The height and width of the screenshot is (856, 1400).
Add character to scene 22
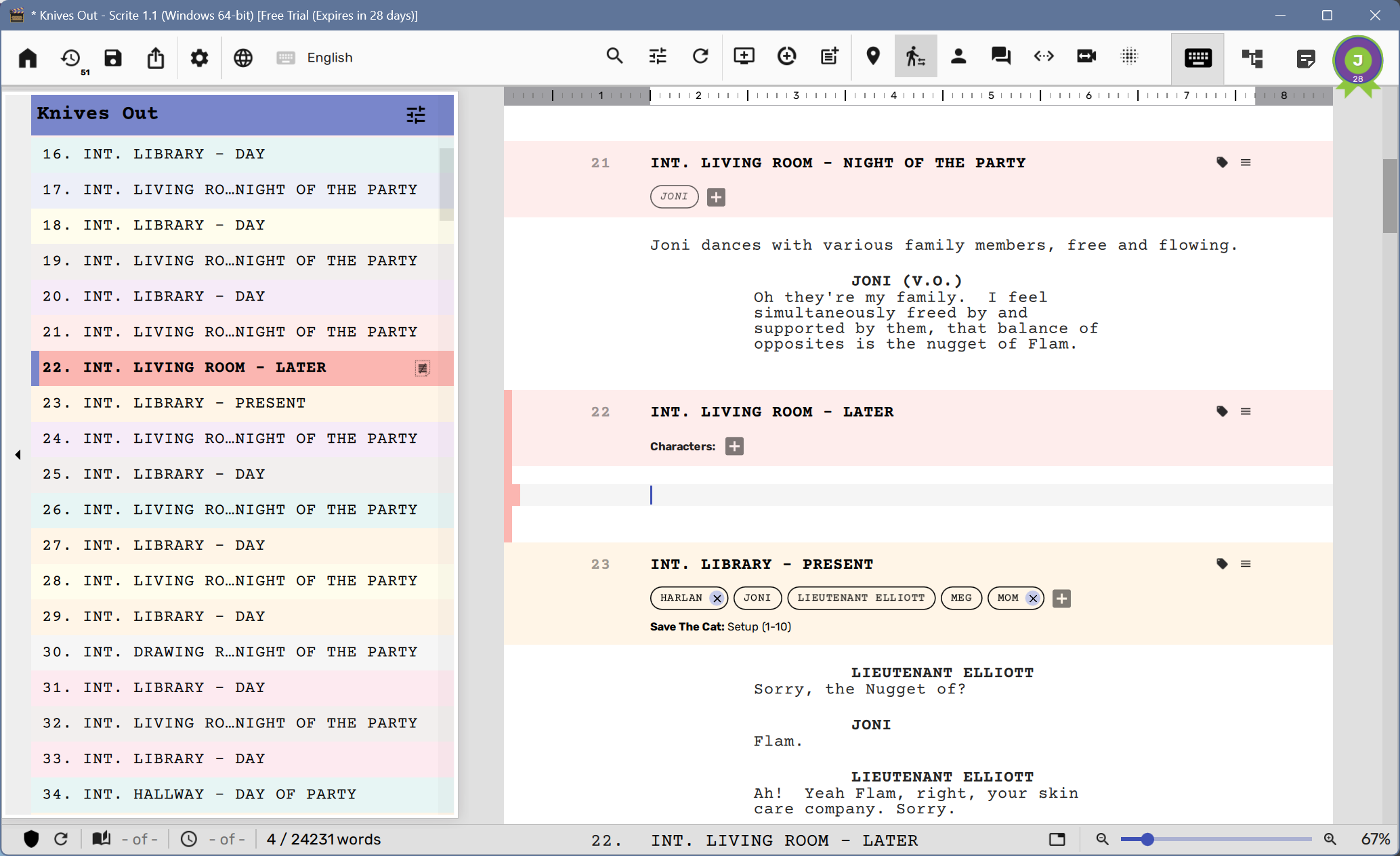734,446
